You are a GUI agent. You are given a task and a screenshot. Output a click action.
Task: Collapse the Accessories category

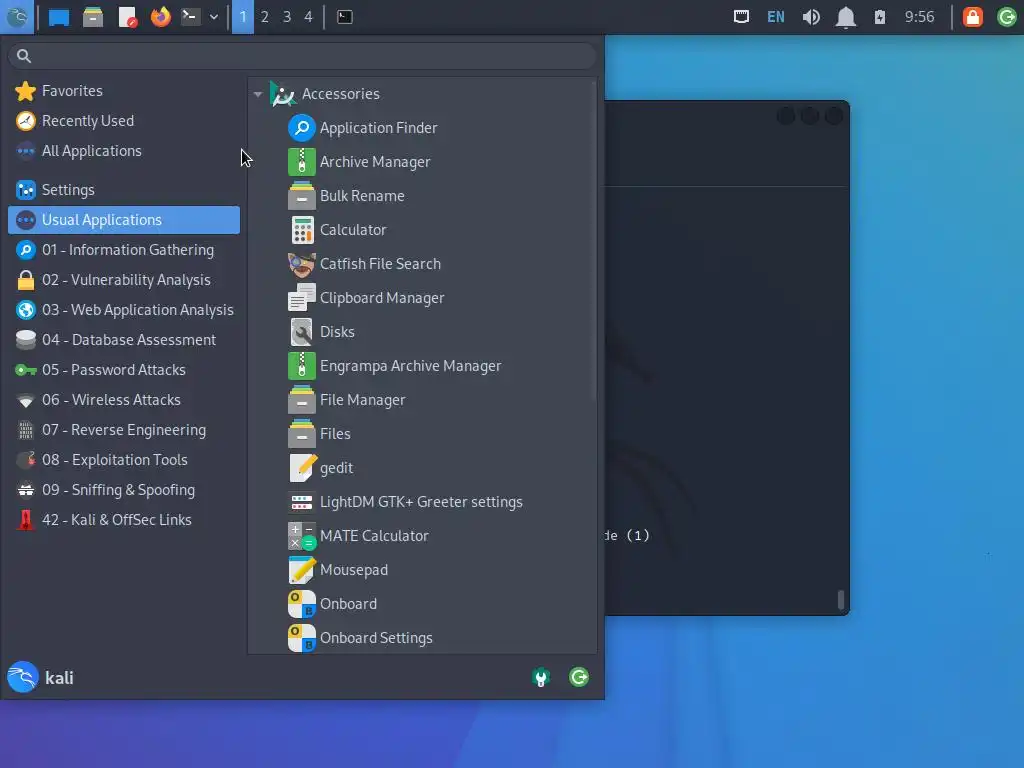[258, 94]
